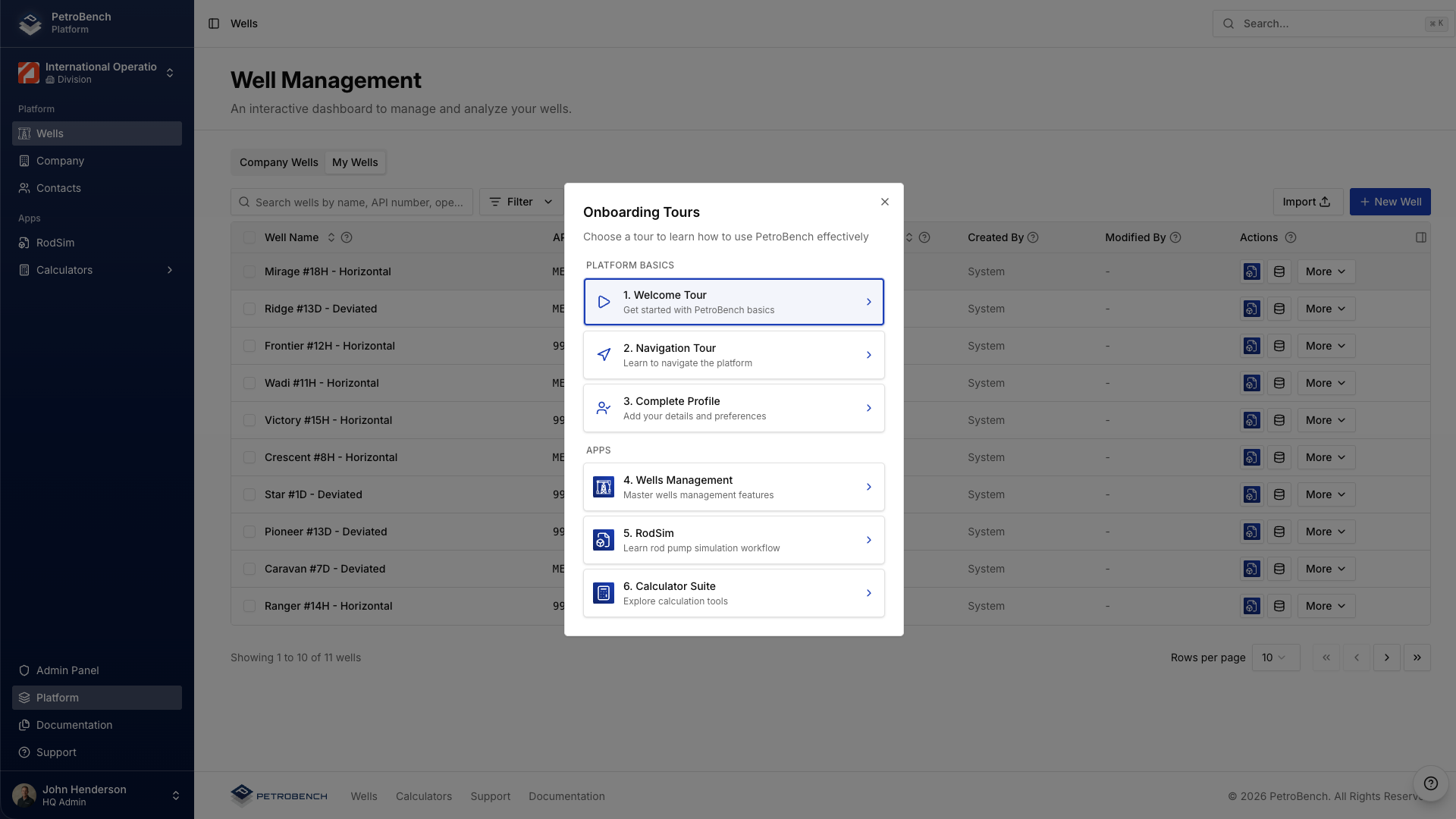Open the Wells Management tour
The height and width of the screenshot is (819, 1456).
[x=733, y=487]
